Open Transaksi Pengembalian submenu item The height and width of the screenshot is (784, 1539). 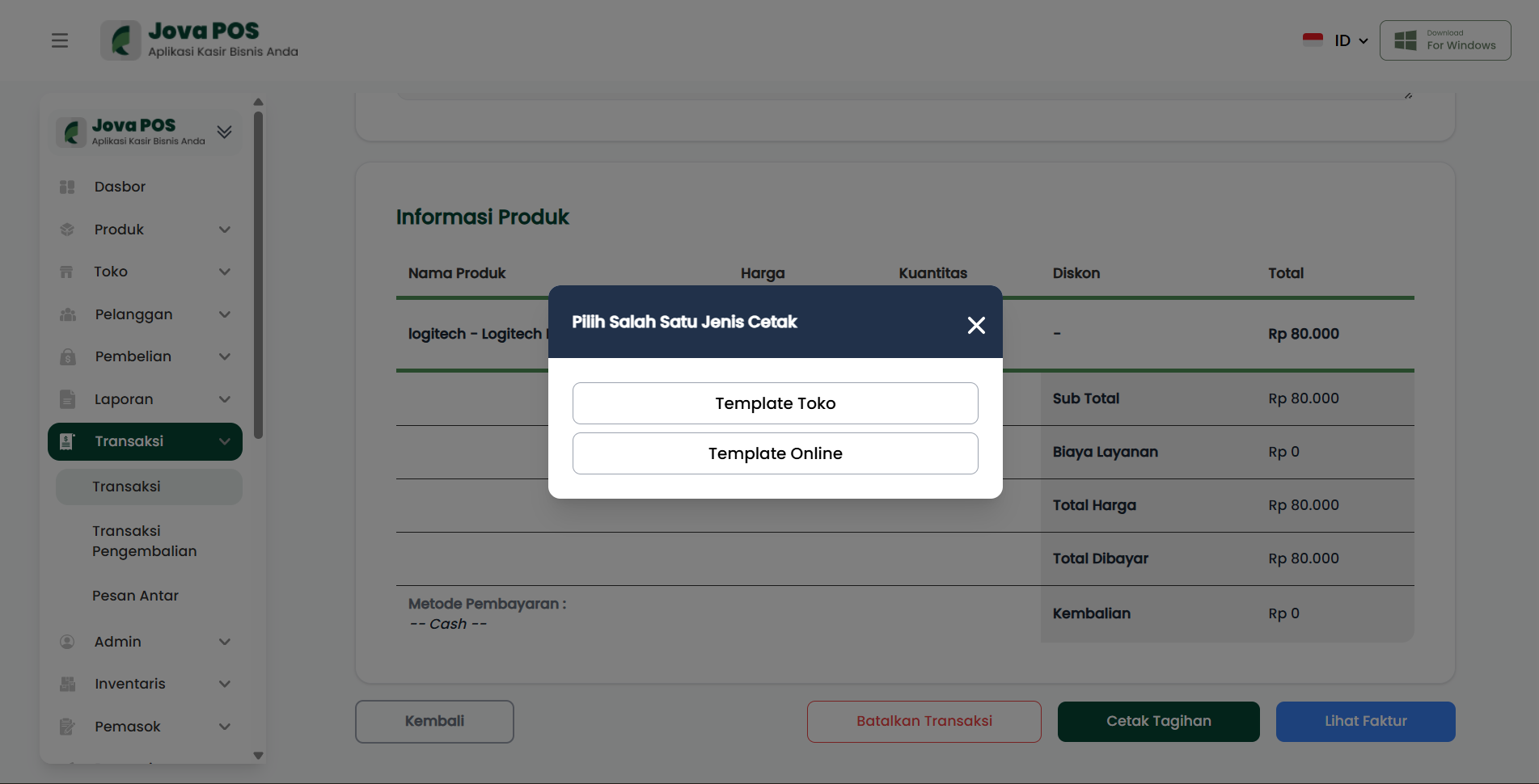pos(145,541)
